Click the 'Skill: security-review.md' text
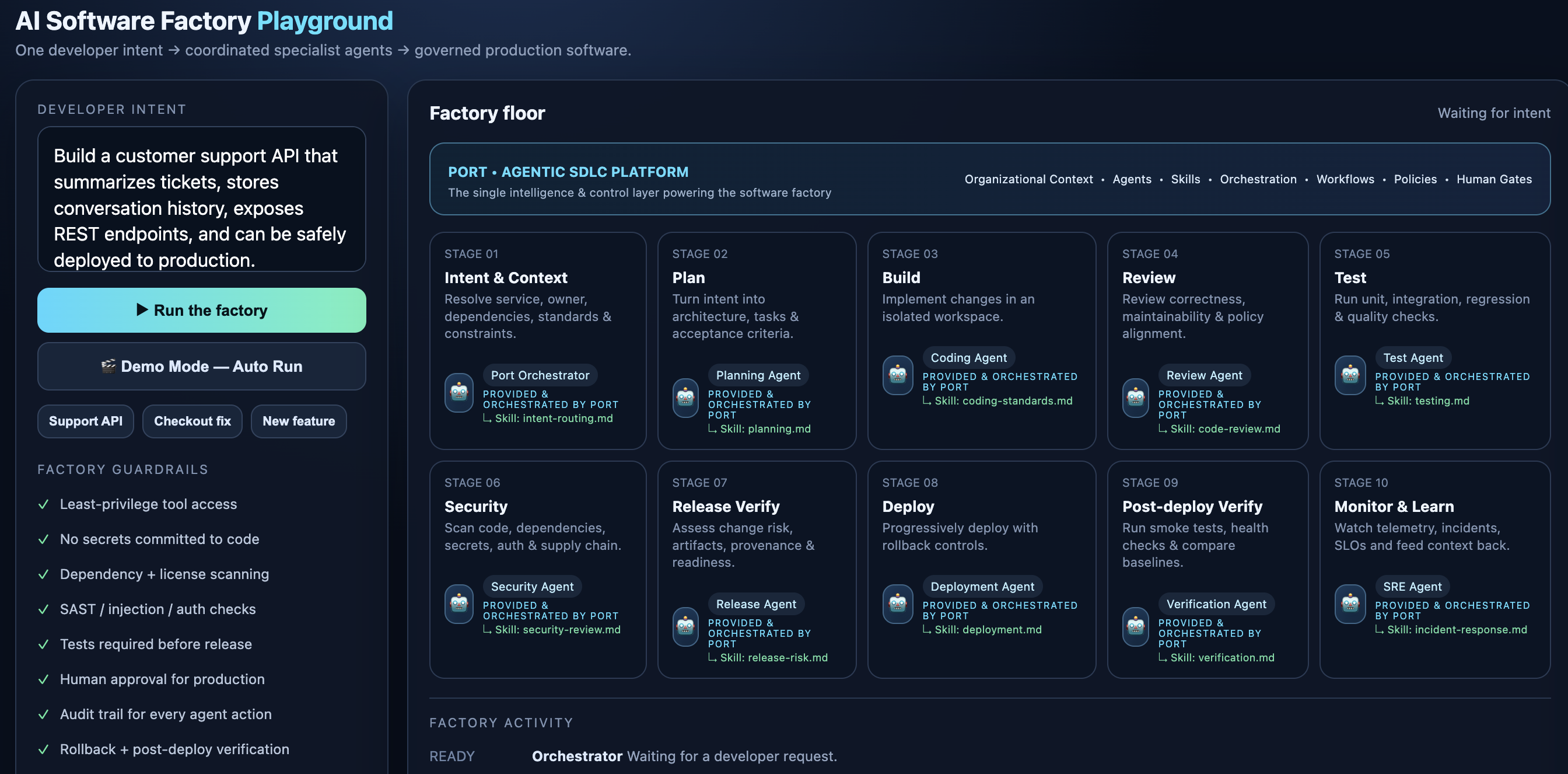 pyautogui.click(x=558, y=630)
